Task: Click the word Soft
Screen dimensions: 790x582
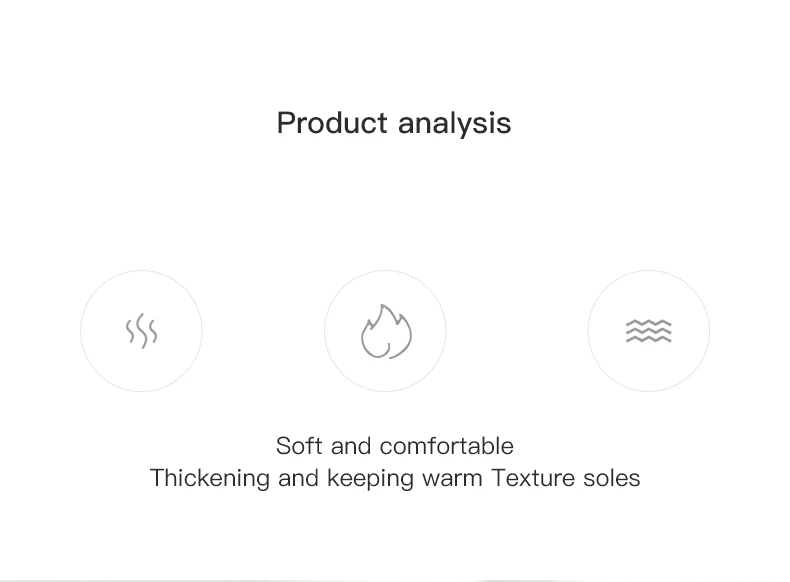Action: [x=299, y=446]
